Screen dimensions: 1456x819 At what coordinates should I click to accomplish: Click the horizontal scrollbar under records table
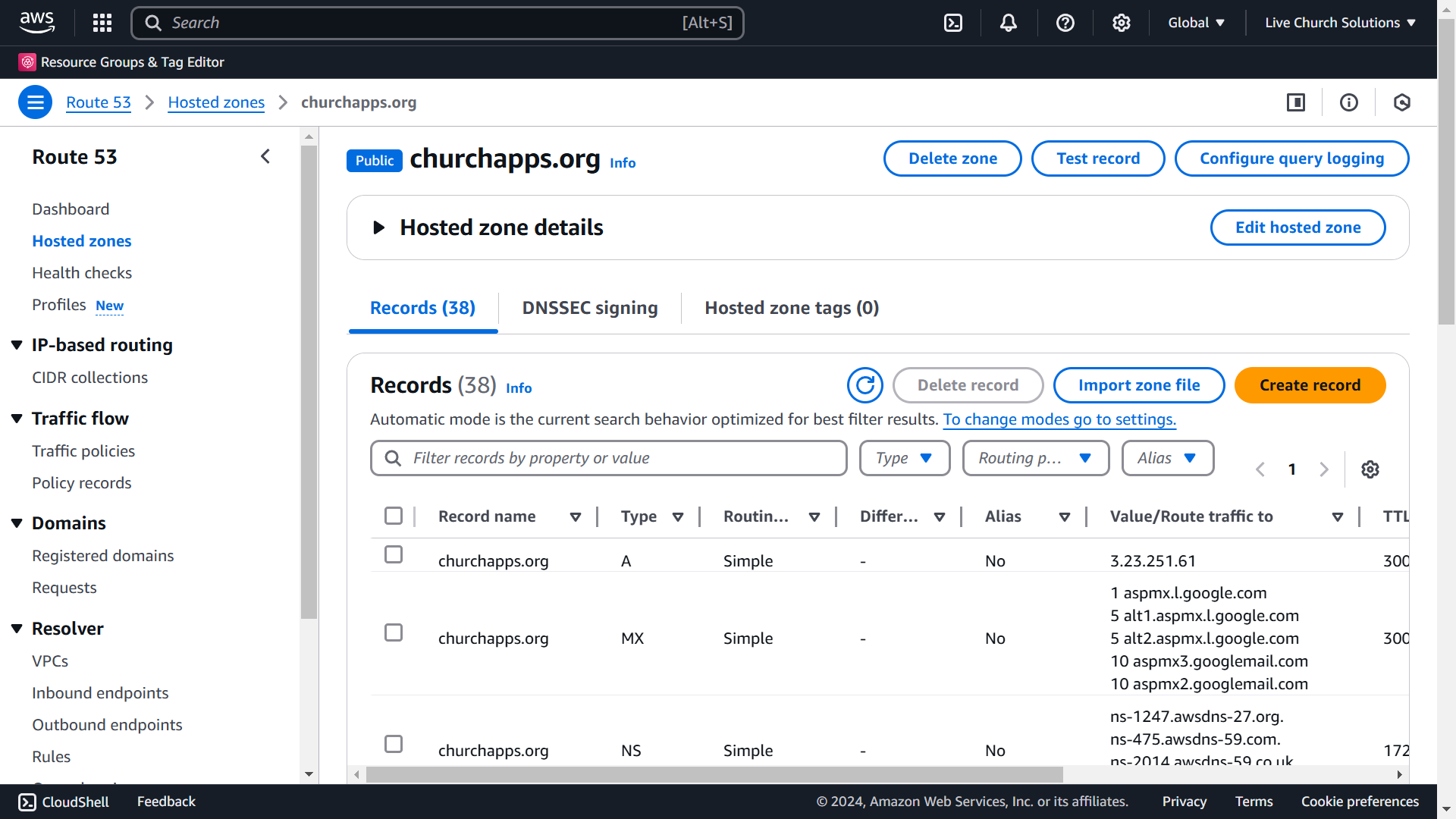point(713,774)
